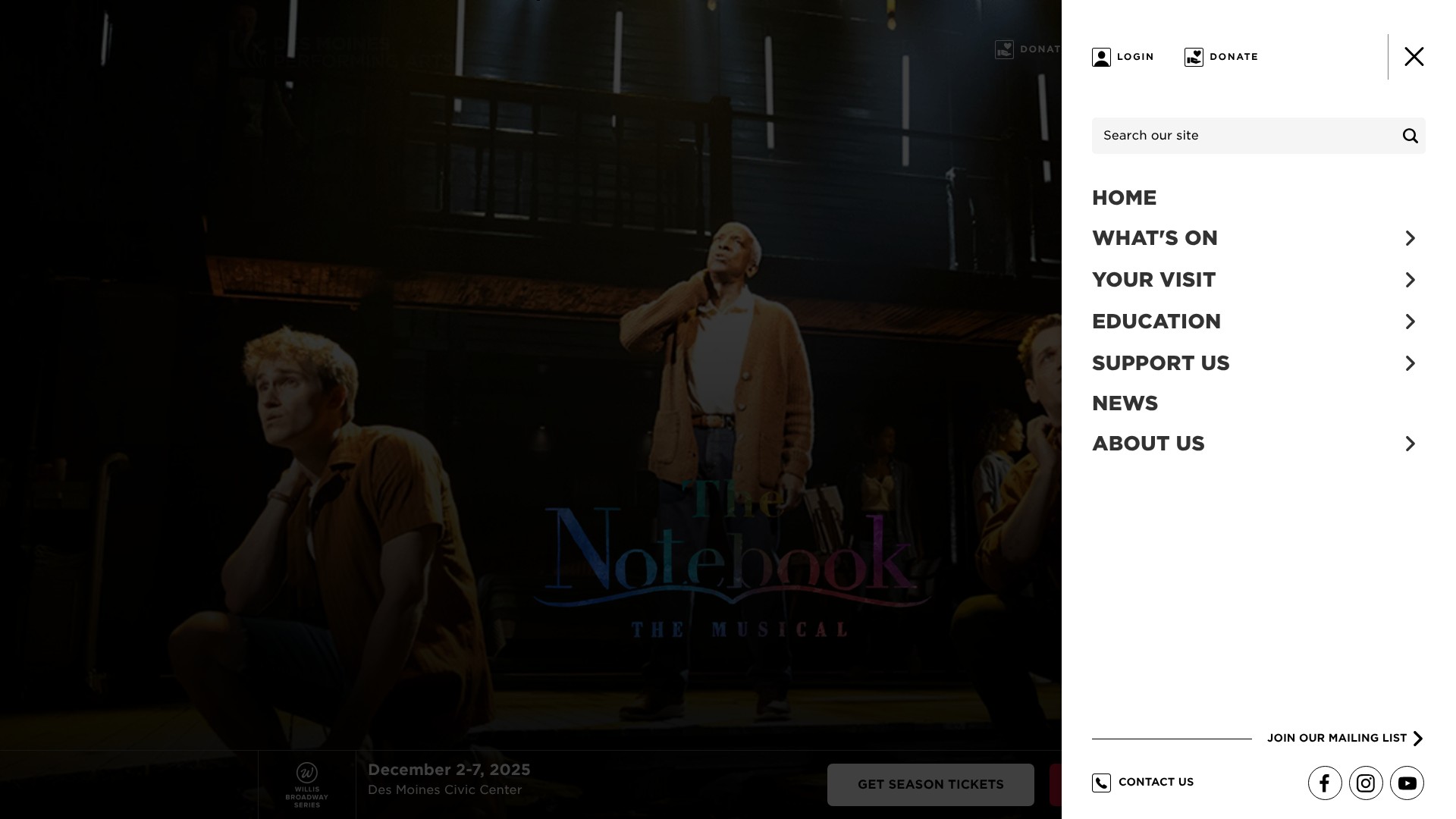
Task: Click the search magnifier icon
Action: [1410, 136]
